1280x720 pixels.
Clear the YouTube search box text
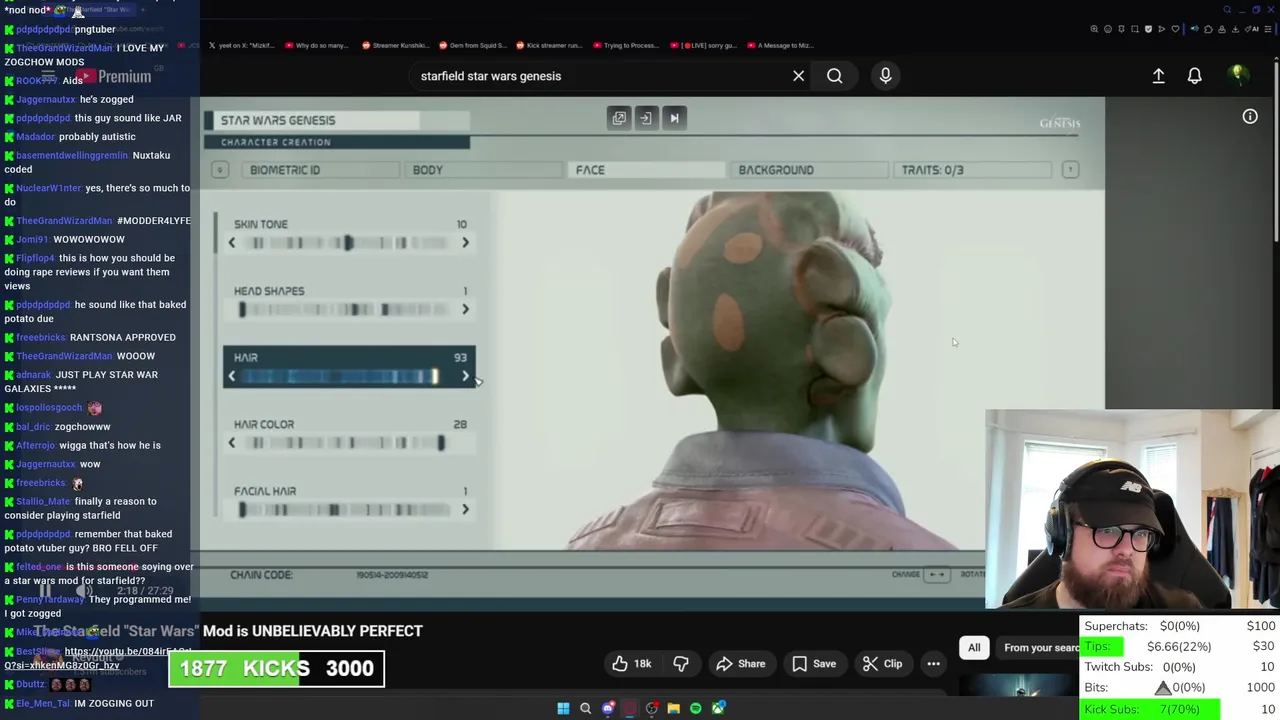pyautogui.click(x=798, y=76)
